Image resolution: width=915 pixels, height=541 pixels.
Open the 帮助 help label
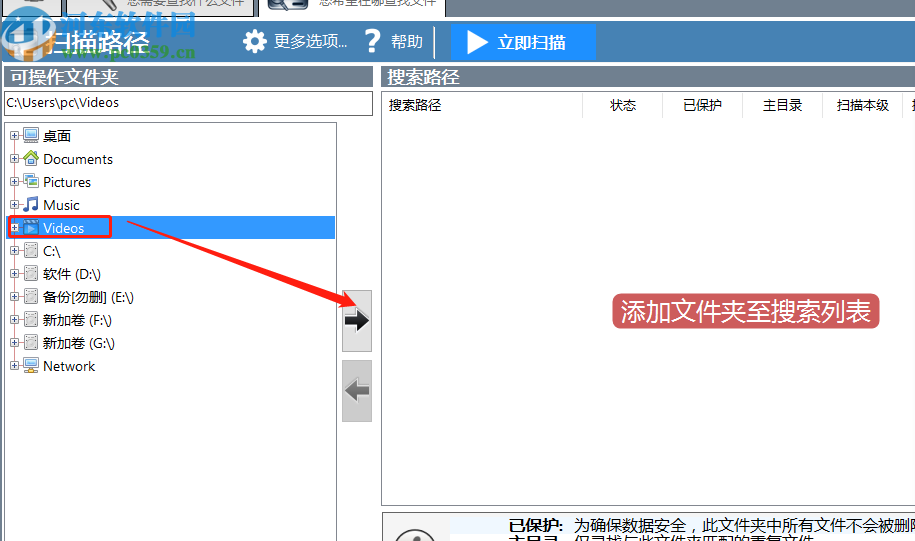pyautogui.click(x=407, y=41)
